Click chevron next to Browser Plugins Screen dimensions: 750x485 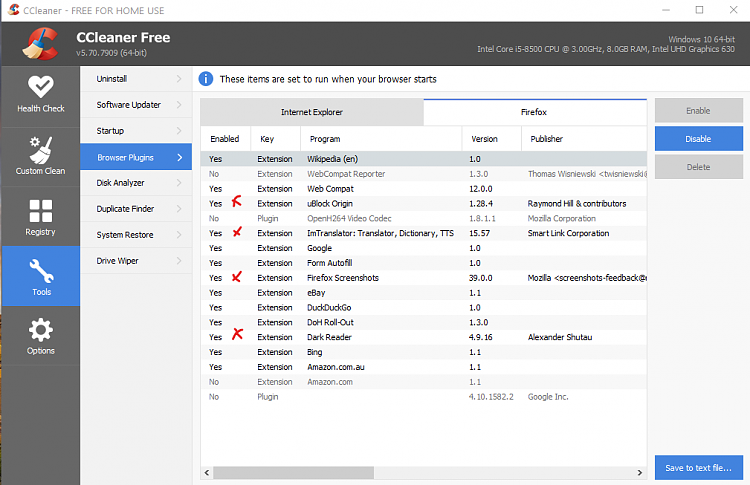point(179,157)
